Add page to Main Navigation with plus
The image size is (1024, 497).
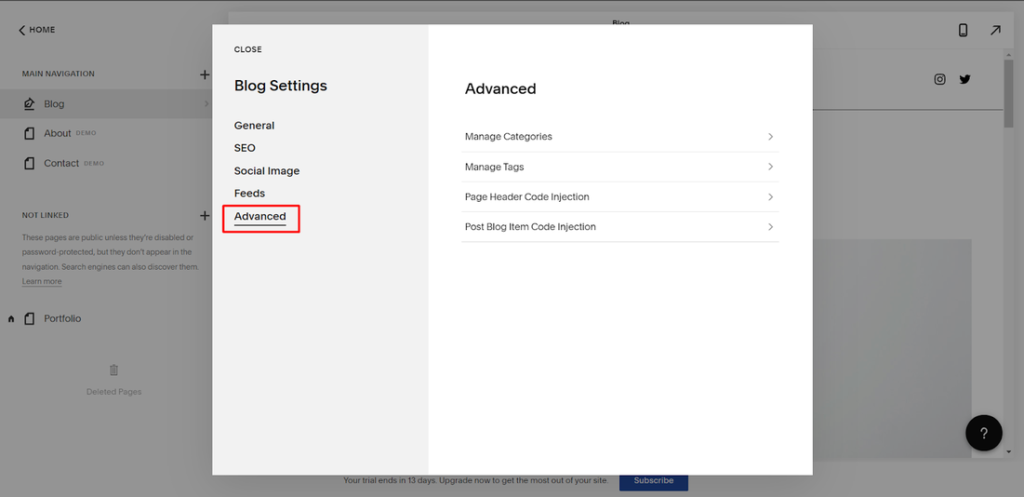coord(204,74)
